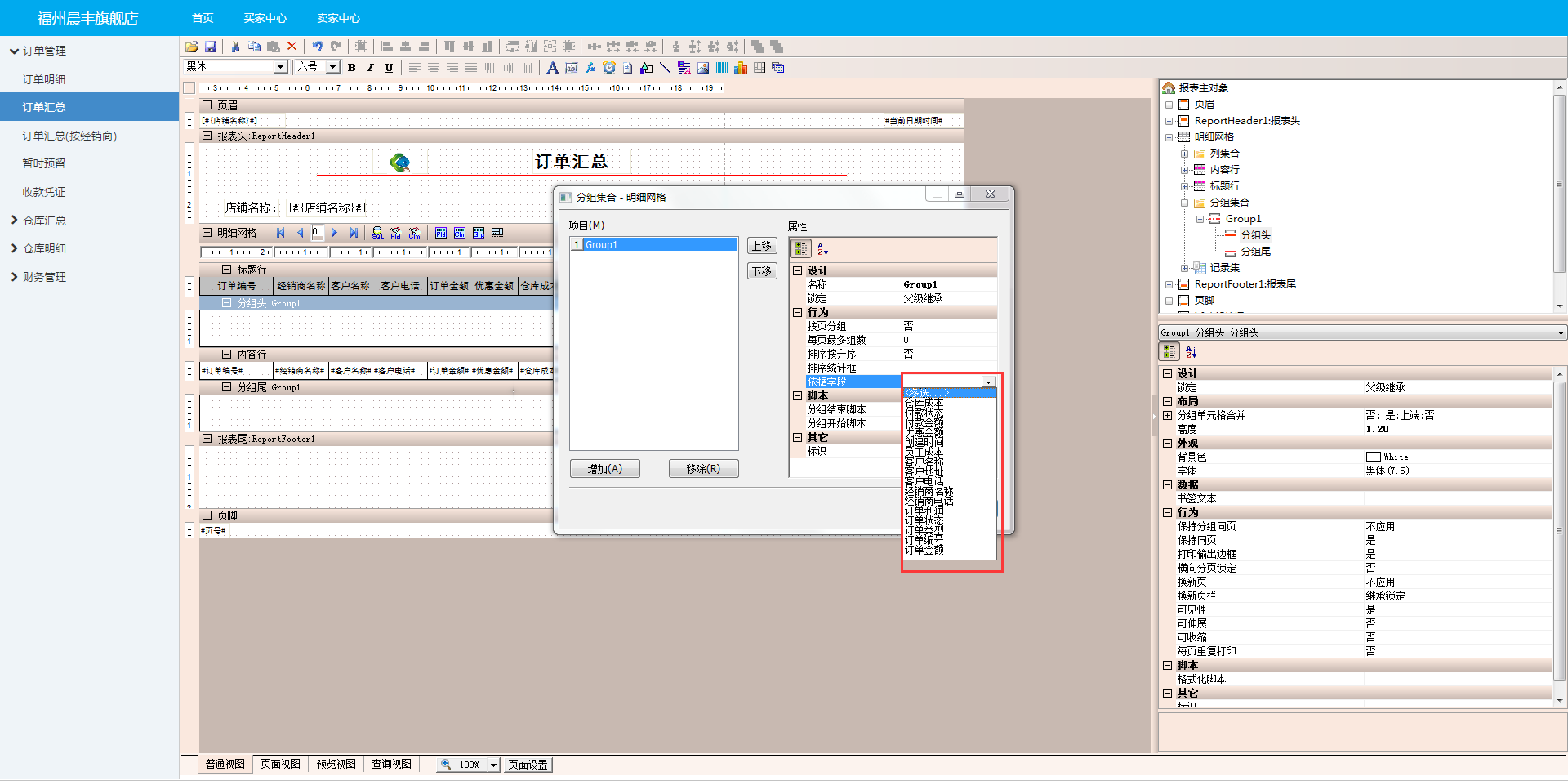Select the alarm clock system variable tool
The image size is (1568, 781).
point(608,68)
